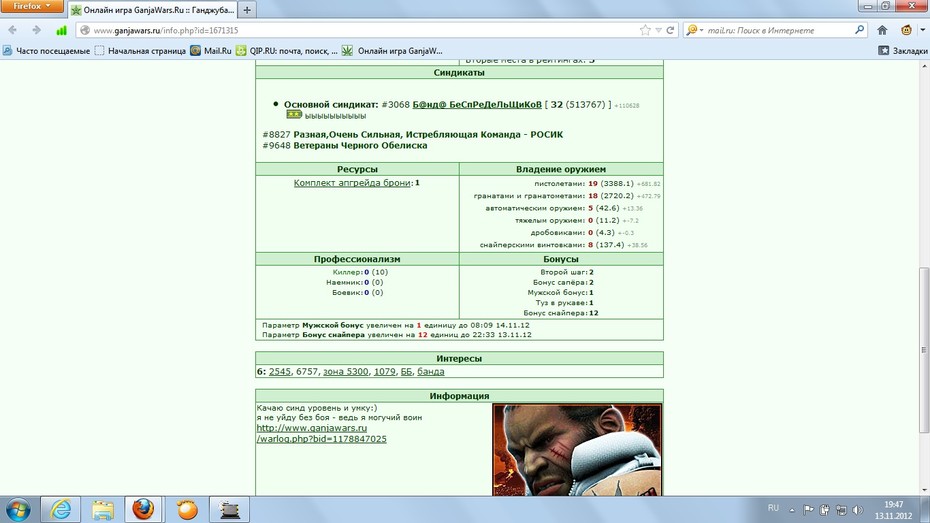Bookmark this page with star icon
The width and height of the screenshot is (930, 523).
pos(645,30)
